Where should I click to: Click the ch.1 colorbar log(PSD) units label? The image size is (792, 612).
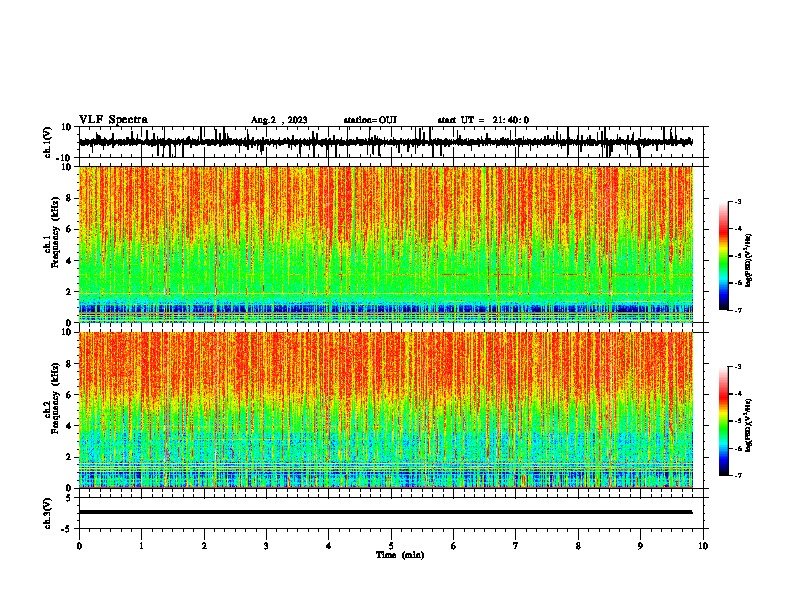[x=749, y=261]
